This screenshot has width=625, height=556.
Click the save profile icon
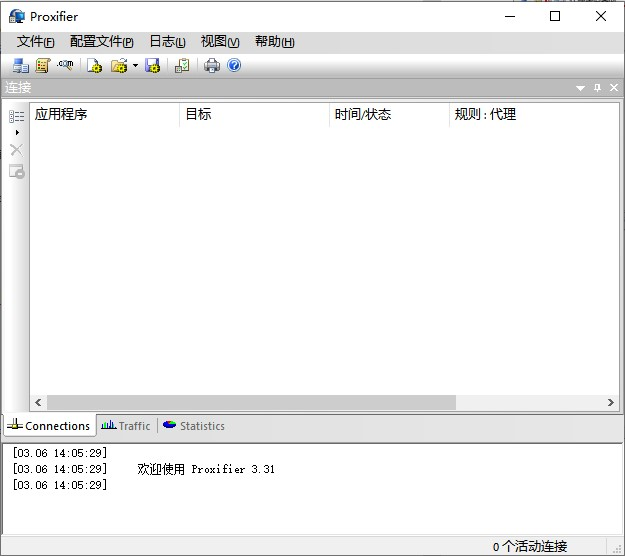pyautogui.click(x=152, y=66)
